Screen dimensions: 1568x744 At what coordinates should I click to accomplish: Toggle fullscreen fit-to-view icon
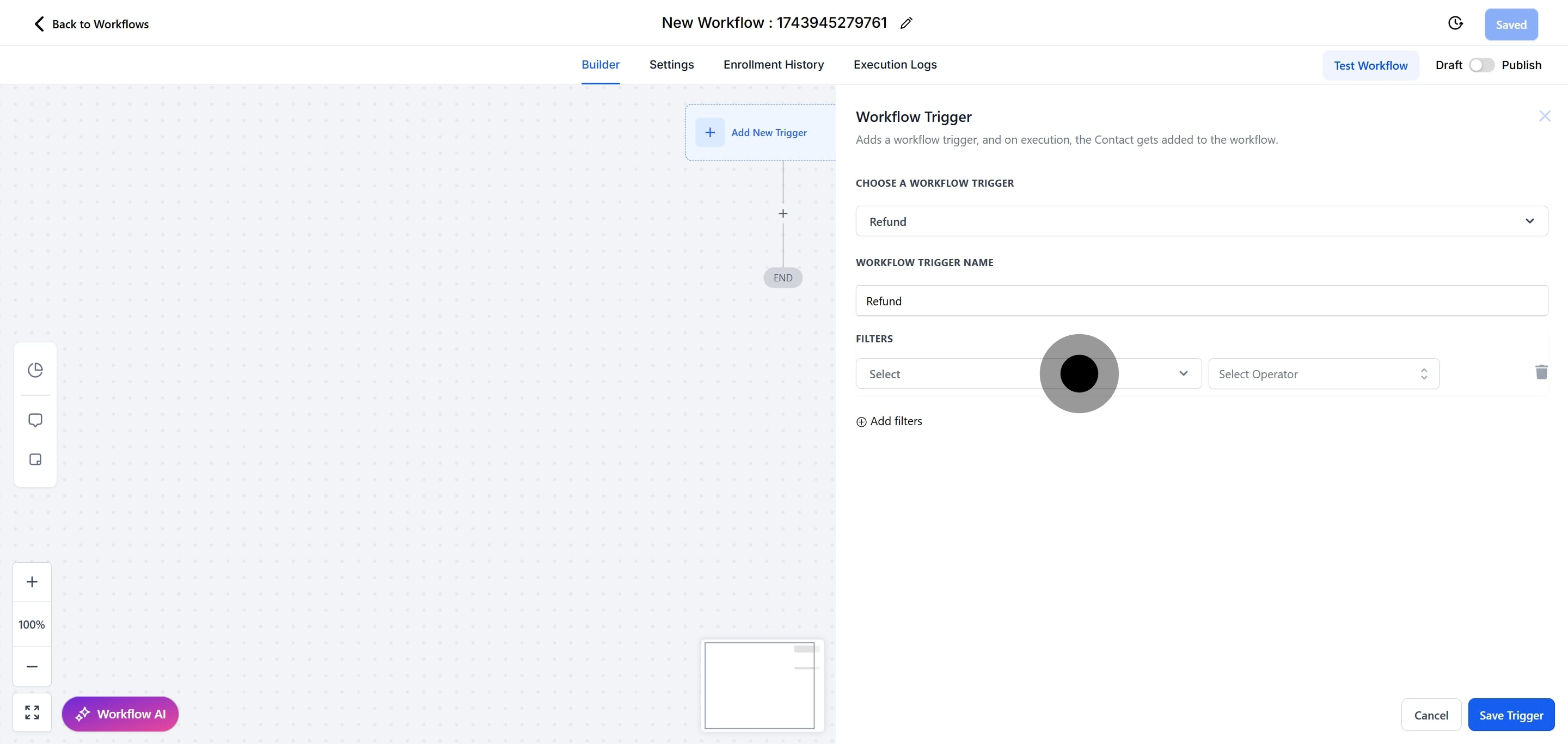[32, 712]
